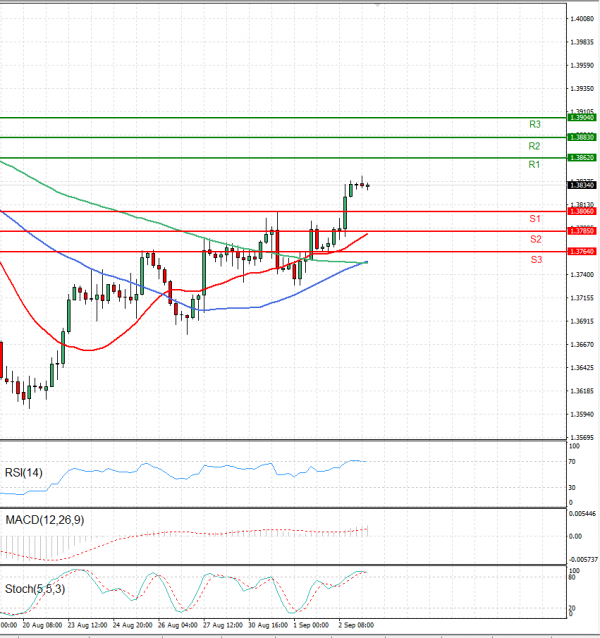Select the 1.38060 support price tag
The height and width of the screenshot is (638, 600).
click(582, 212)
